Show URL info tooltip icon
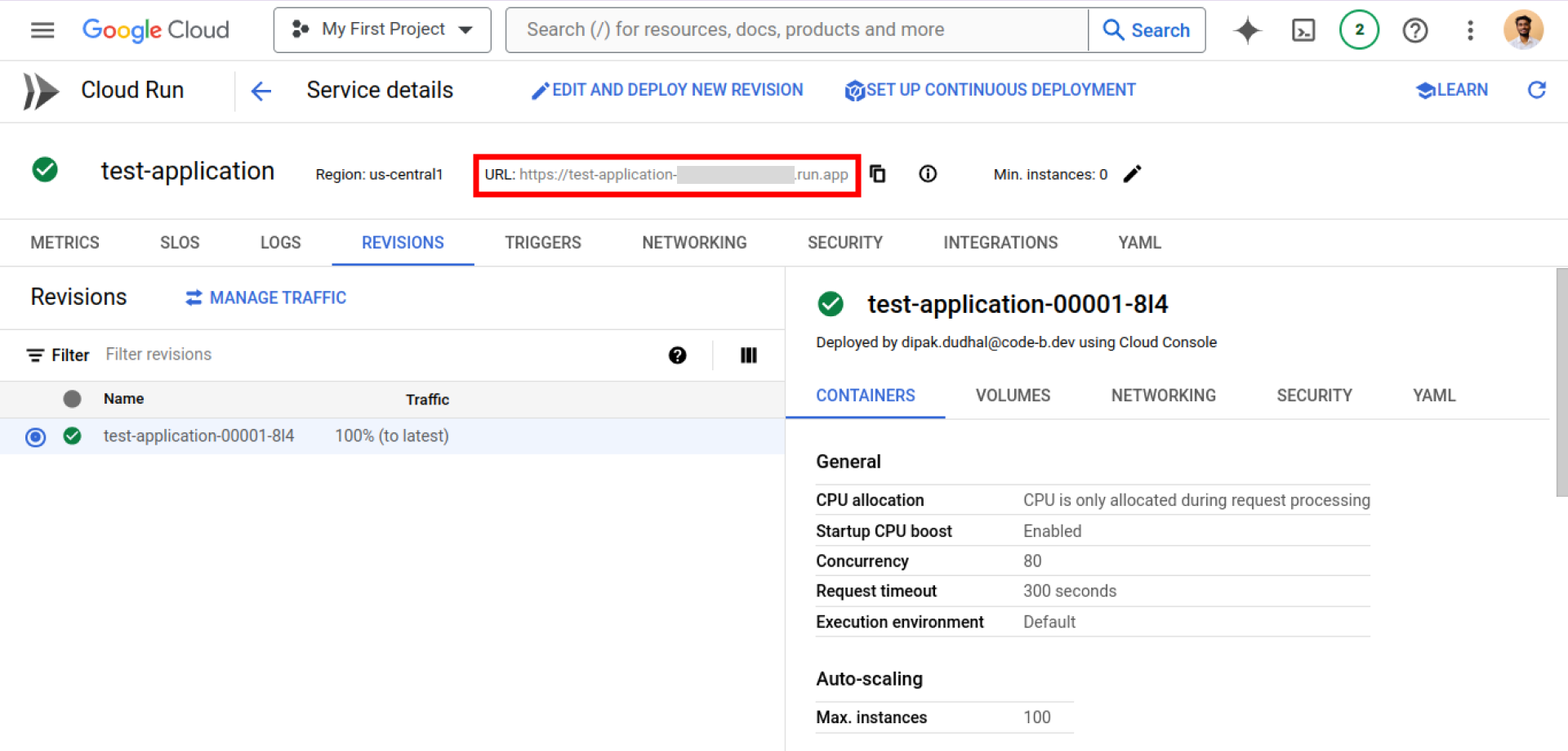The height and width of the screenshot is (751, 1568). click(928, 174)
